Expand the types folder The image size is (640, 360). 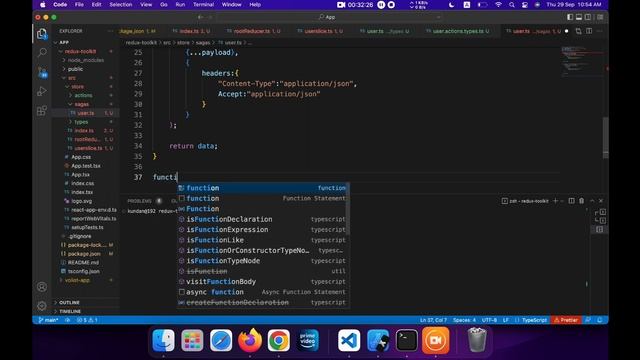point(81,122)
